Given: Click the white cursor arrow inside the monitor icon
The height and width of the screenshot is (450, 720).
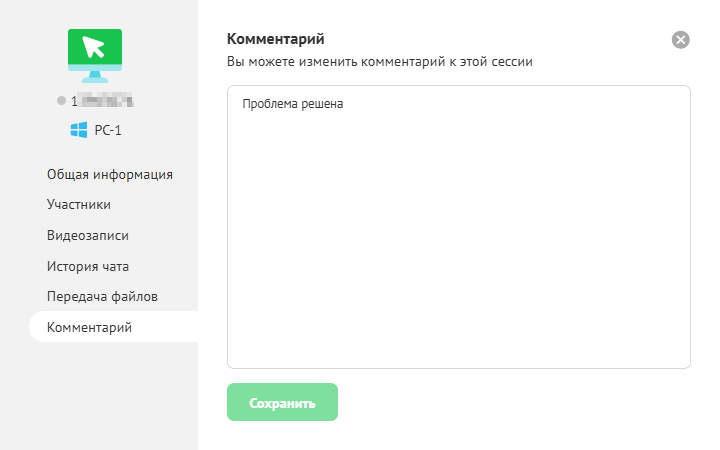Looking at the screenshot, I should coord(94,46).
